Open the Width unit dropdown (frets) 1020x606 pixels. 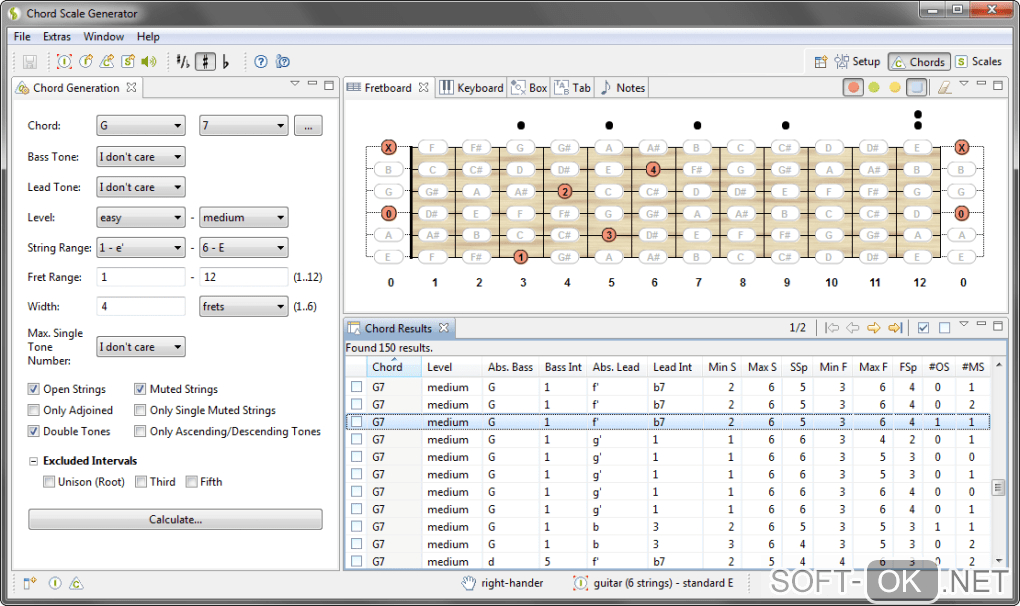point(243,306)
